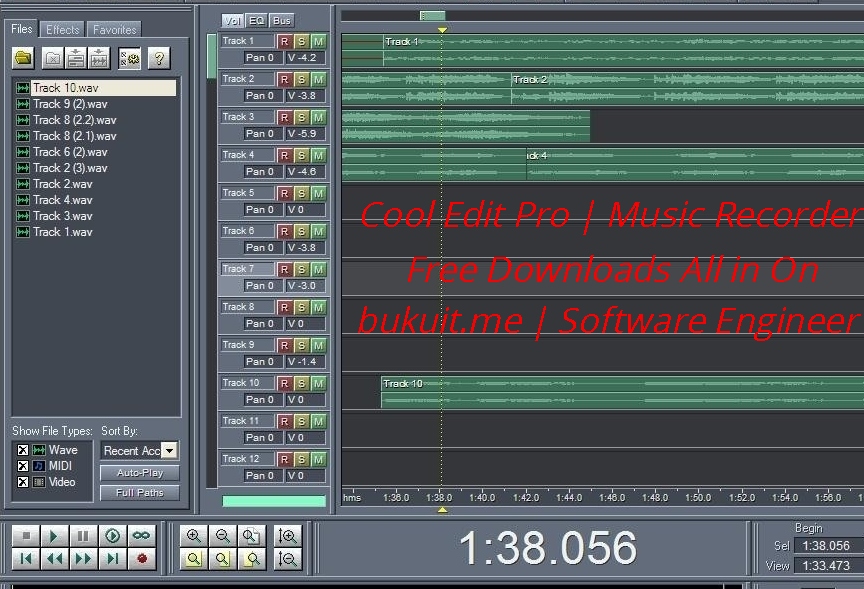Viewport: 864px width, 589px height.
Task: Click the Full Paths button
Action: tap(140, 493)
